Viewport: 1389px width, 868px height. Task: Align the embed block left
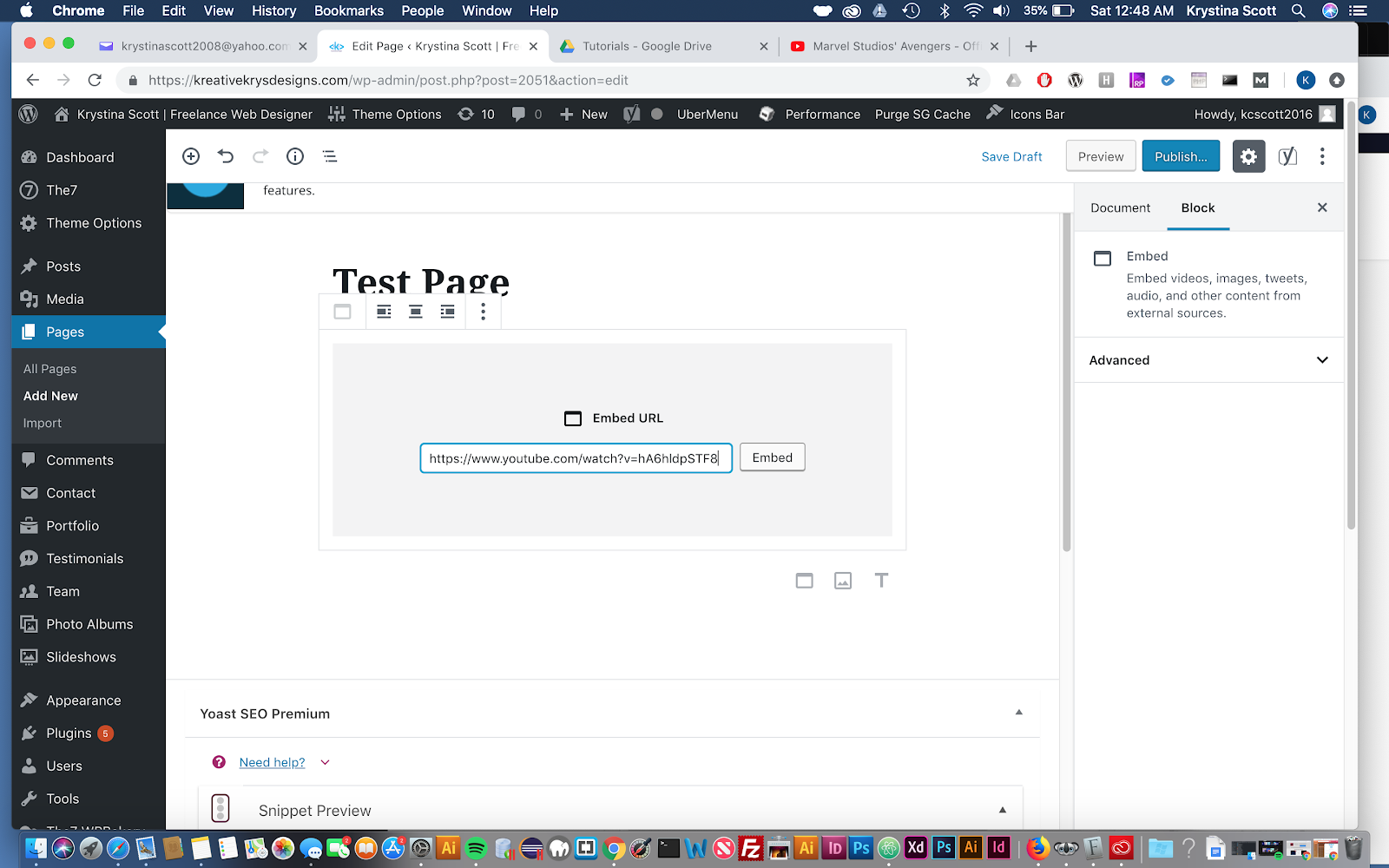point(384,312)
